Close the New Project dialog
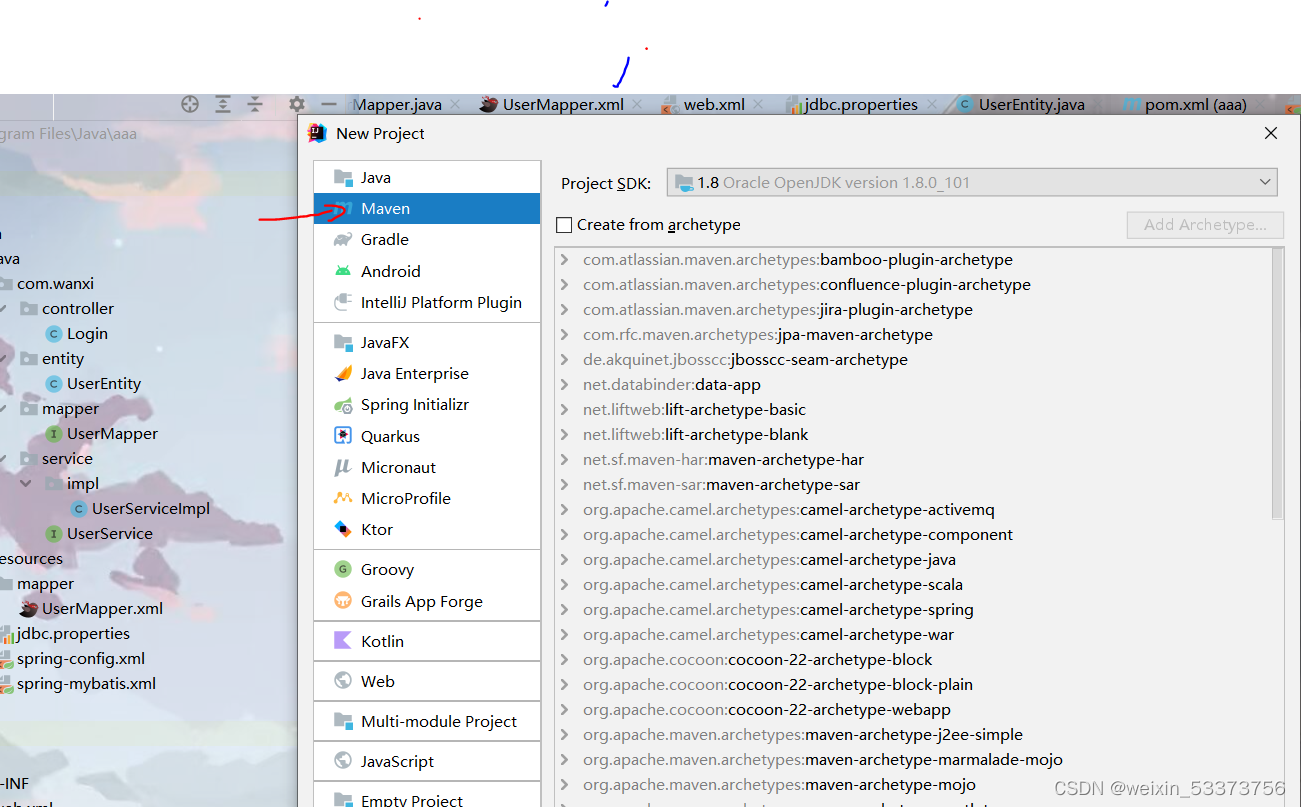Viewport: 1301px width, 807px height. (1270, 133)
